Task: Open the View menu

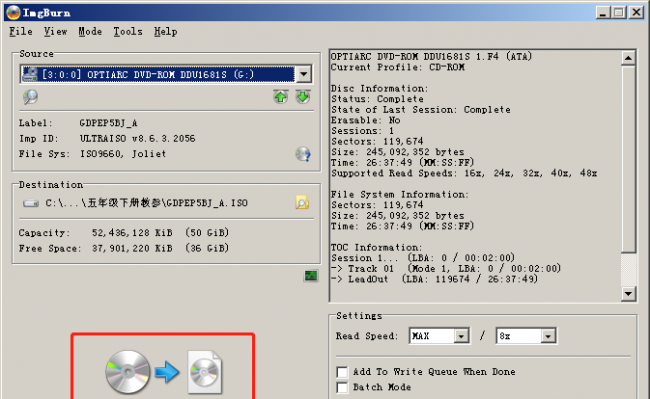Action: pos(56,31)
